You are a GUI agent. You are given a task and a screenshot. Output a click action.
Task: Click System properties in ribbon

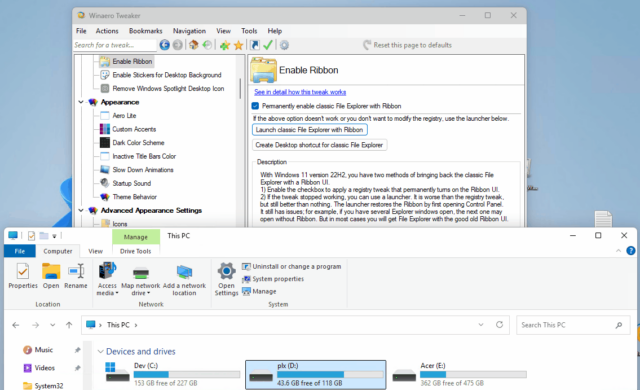[x=273, y=279]
